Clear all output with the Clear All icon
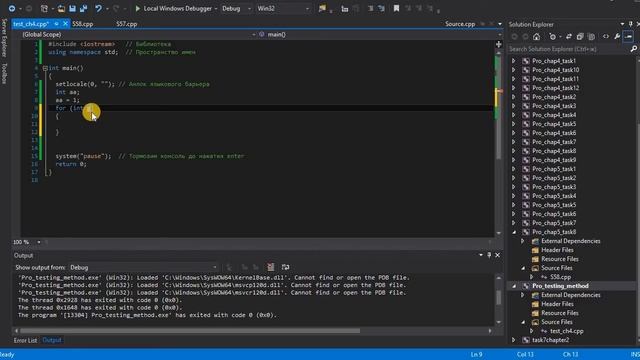 [271, 267]
